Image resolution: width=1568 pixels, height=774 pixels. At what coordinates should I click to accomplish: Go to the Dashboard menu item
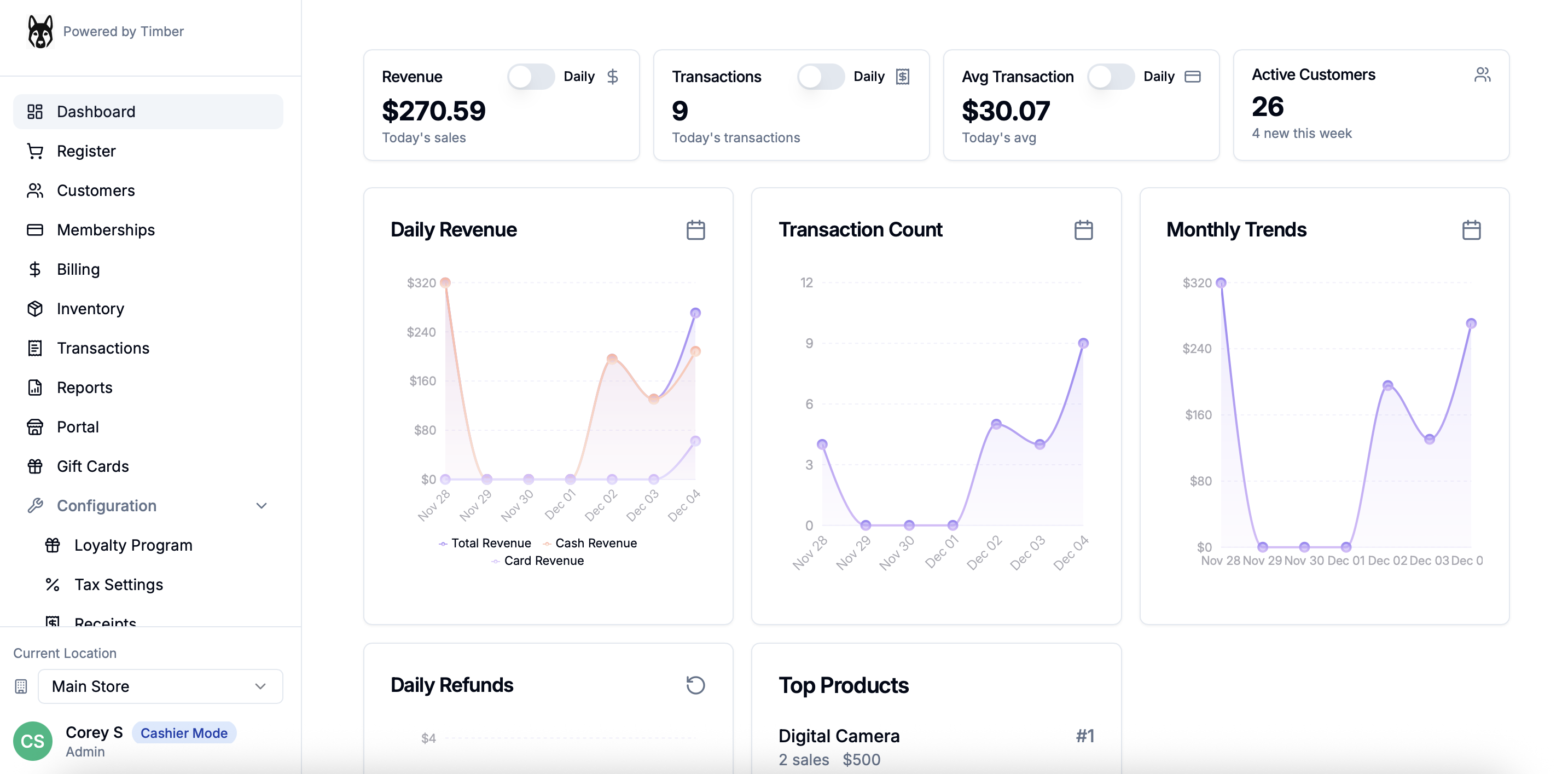click(96, 112)
